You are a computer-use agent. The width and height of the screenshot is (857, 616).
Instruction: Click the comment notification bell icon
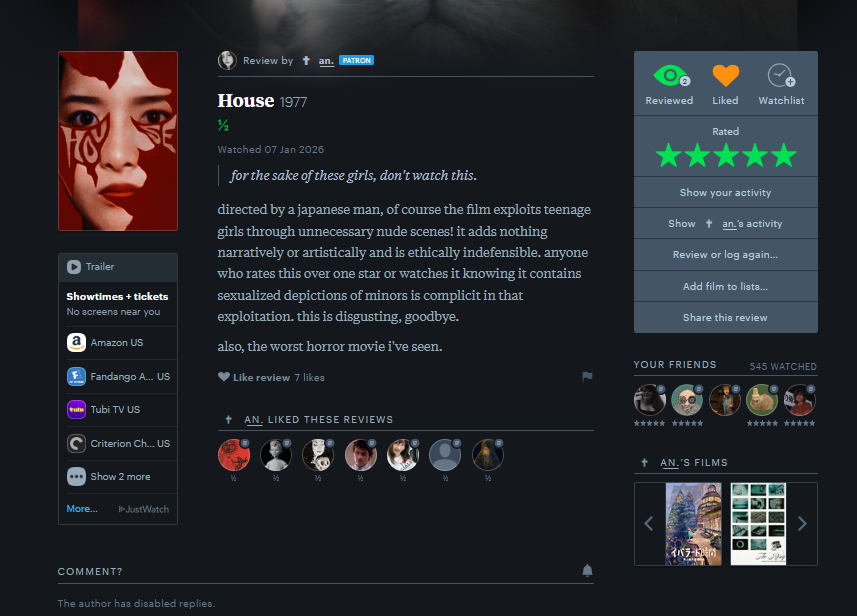click(587, 571)
